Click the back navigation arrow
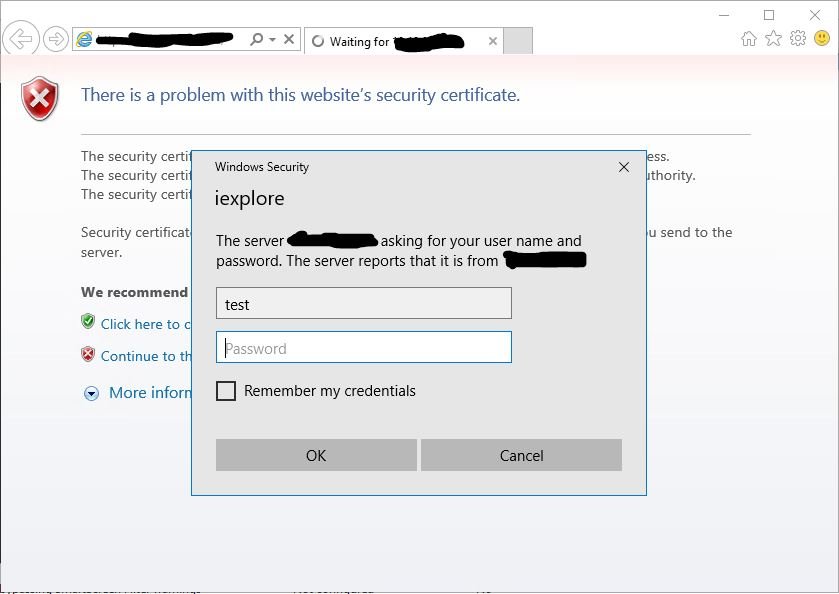The image size is (839, 594). 20,39
